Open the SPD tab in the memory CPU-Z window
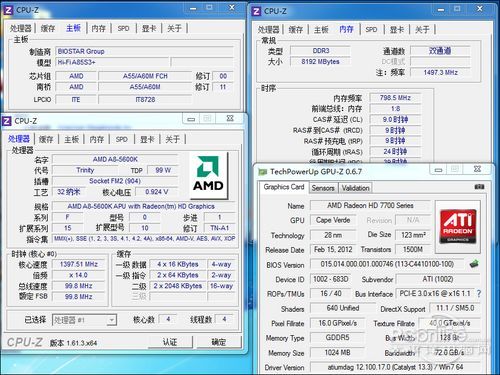The width and height of the screenshot is (500, 375). pyautogui.click(x=371, y=29)
